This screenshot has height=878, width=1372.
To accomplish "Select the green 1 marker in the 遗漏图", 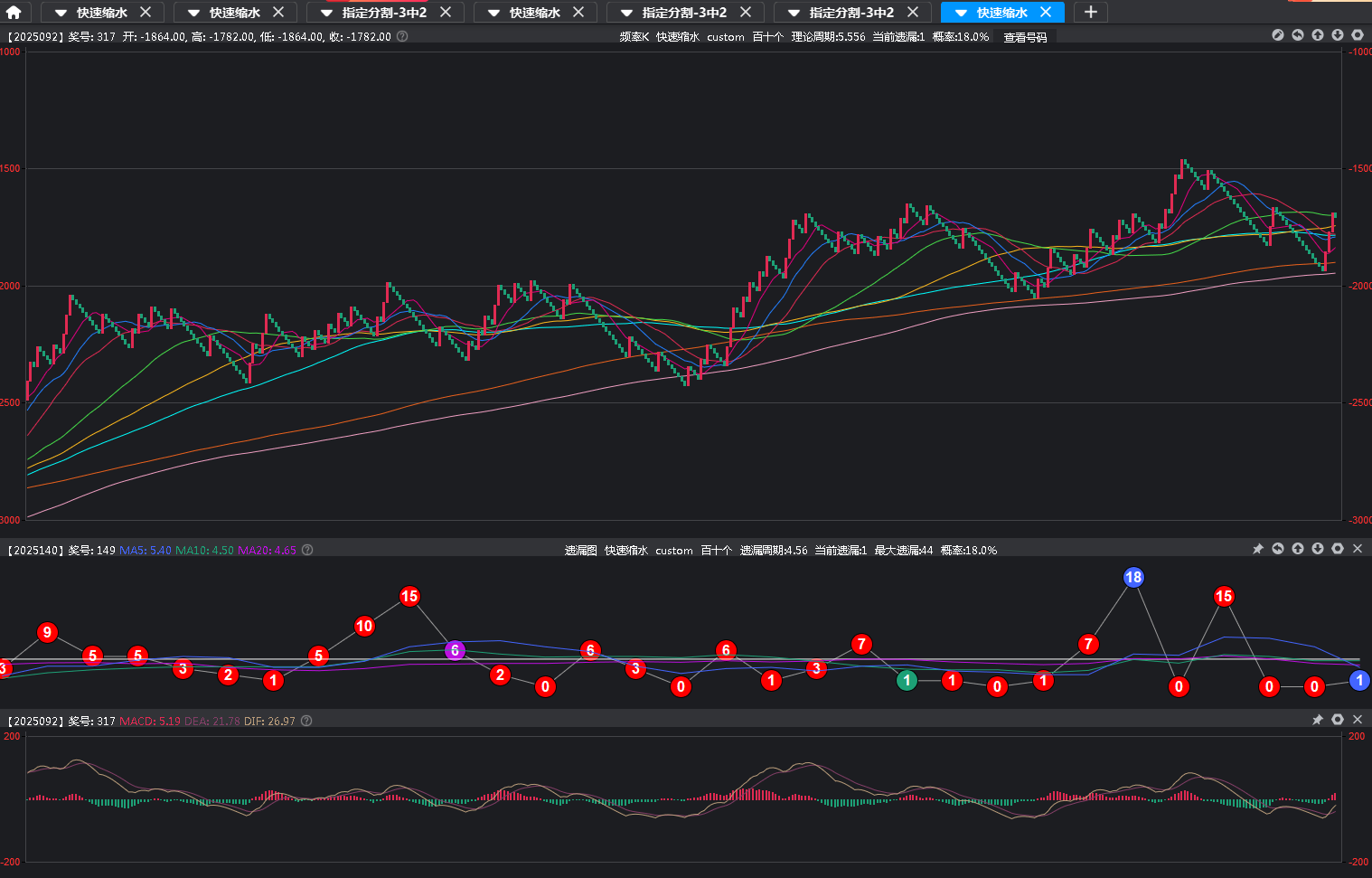I will [x=907, y=680].
